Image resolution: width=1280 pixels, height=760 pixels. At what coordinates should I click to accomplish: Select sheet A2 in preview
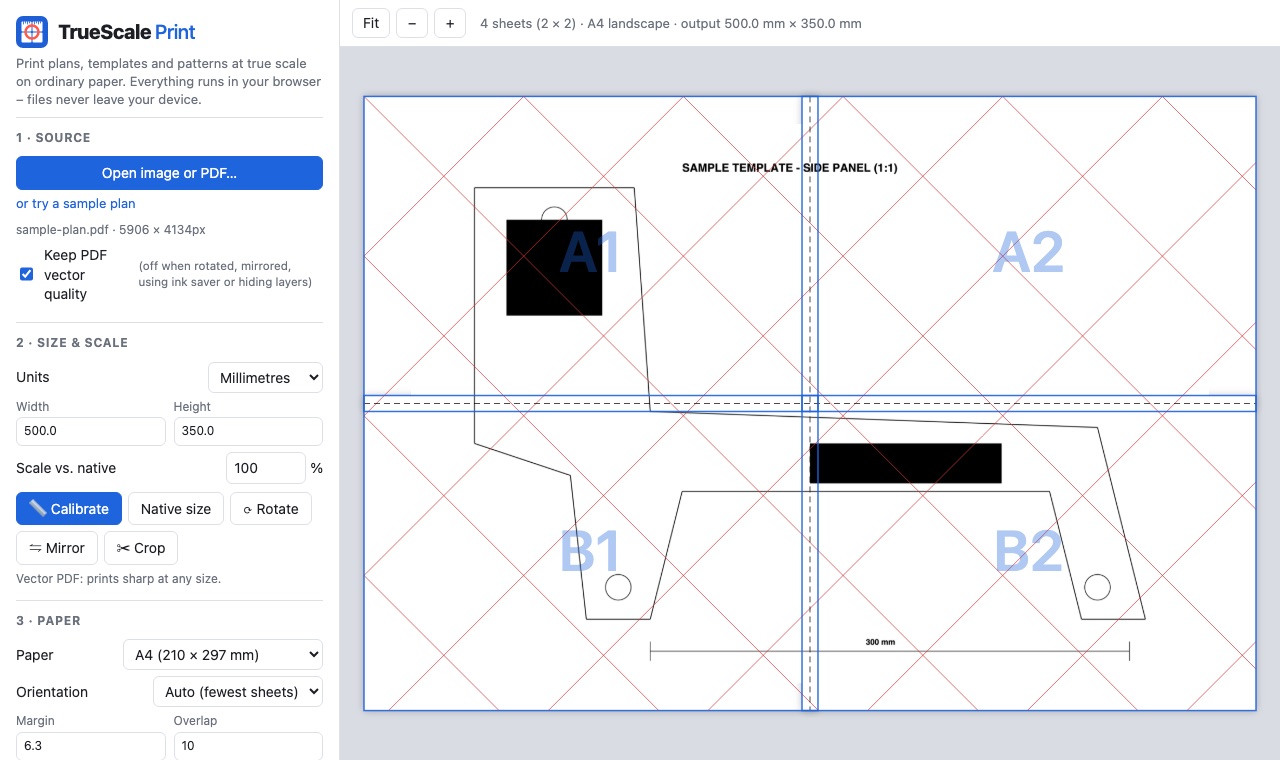pyautogui.click(x=1028, y=253)
